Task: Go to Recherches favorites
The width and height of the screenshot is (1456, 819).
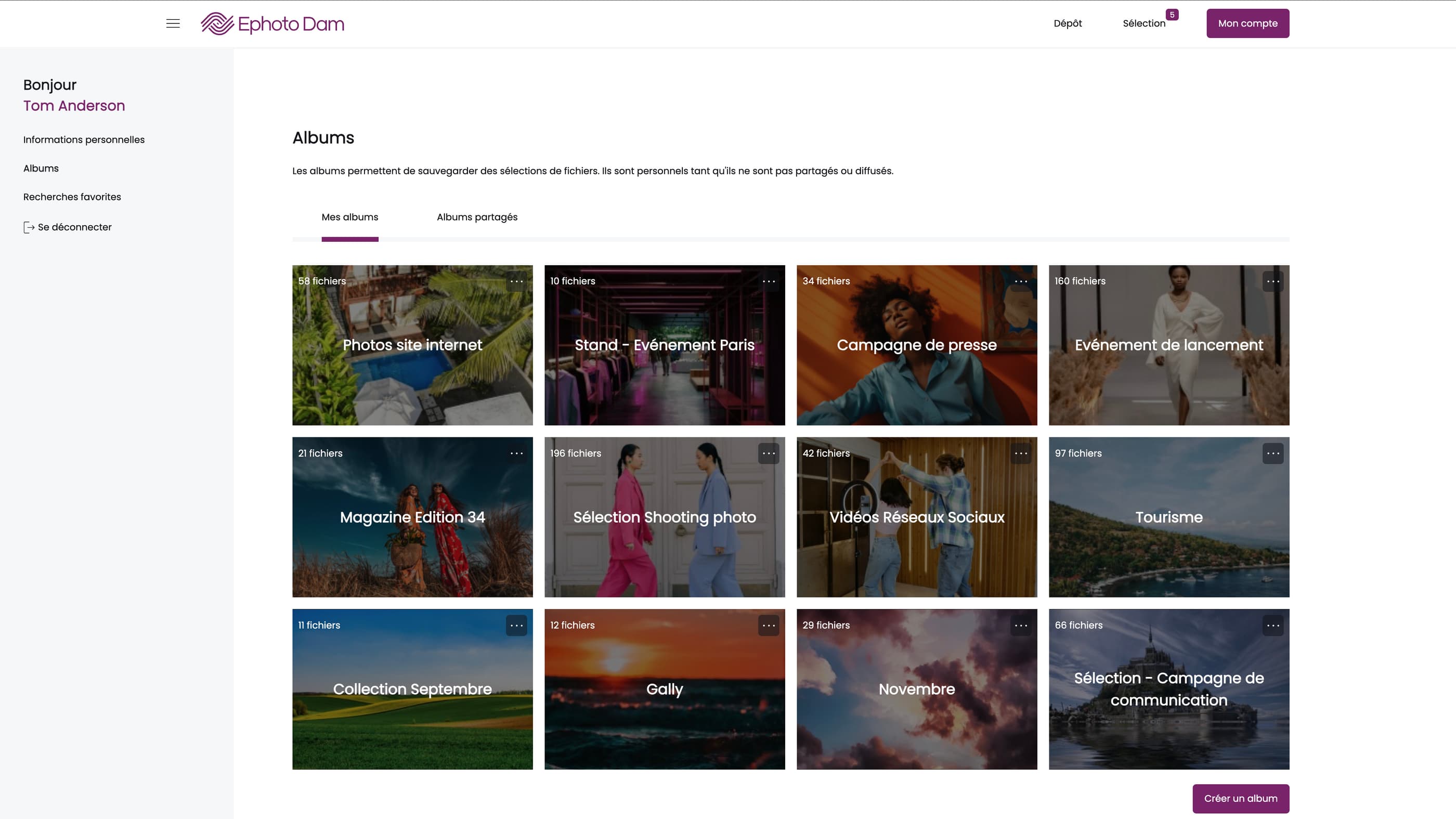Action: point(71,197)
